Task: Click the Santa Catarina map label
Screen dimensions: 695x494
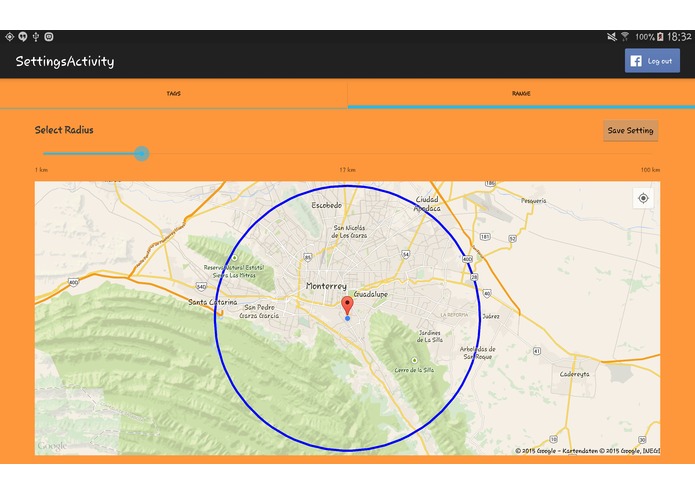Action: pos(213,302)
